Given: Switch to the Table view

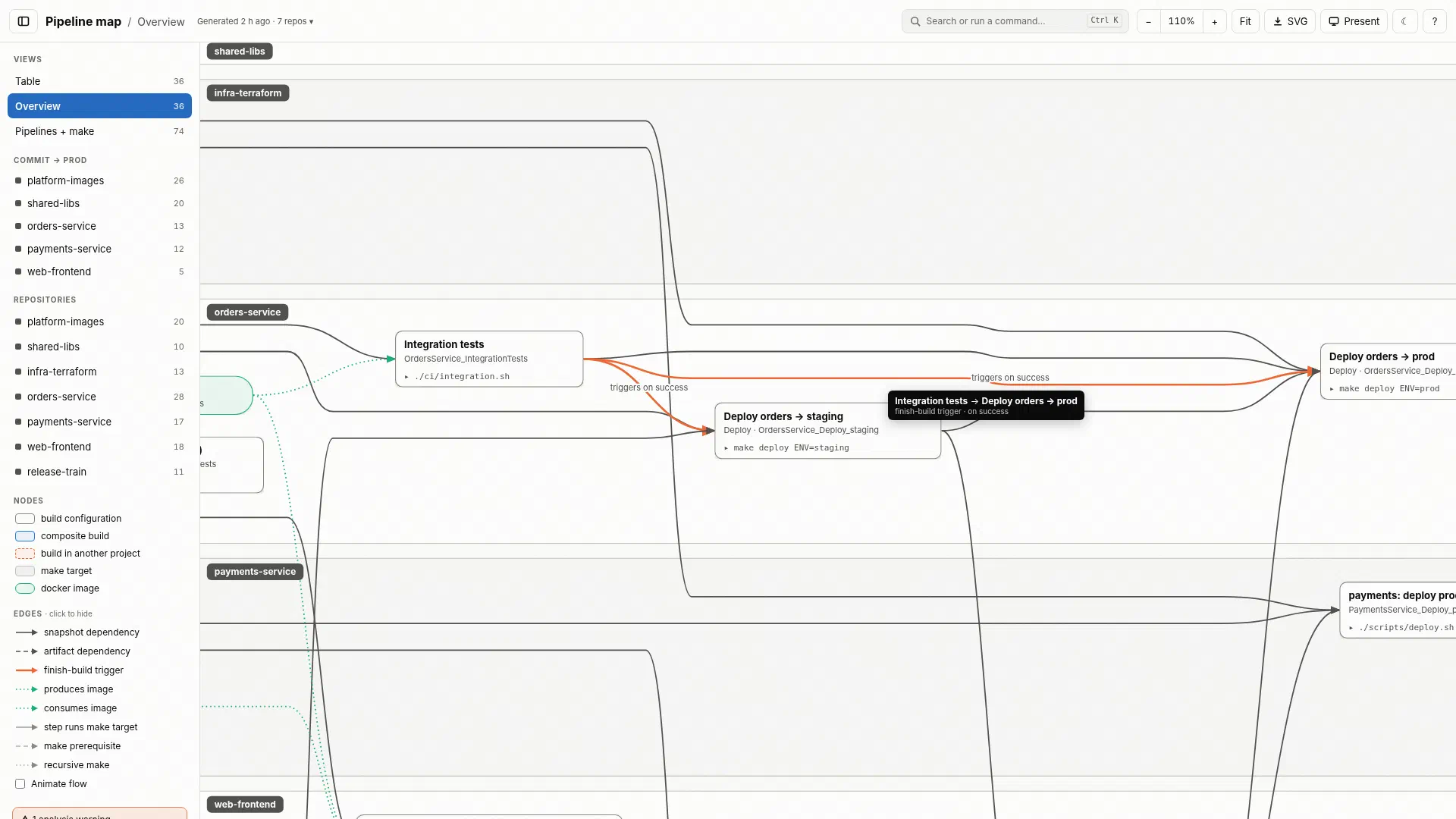Looking at the screenshot, I should (99, 81).
